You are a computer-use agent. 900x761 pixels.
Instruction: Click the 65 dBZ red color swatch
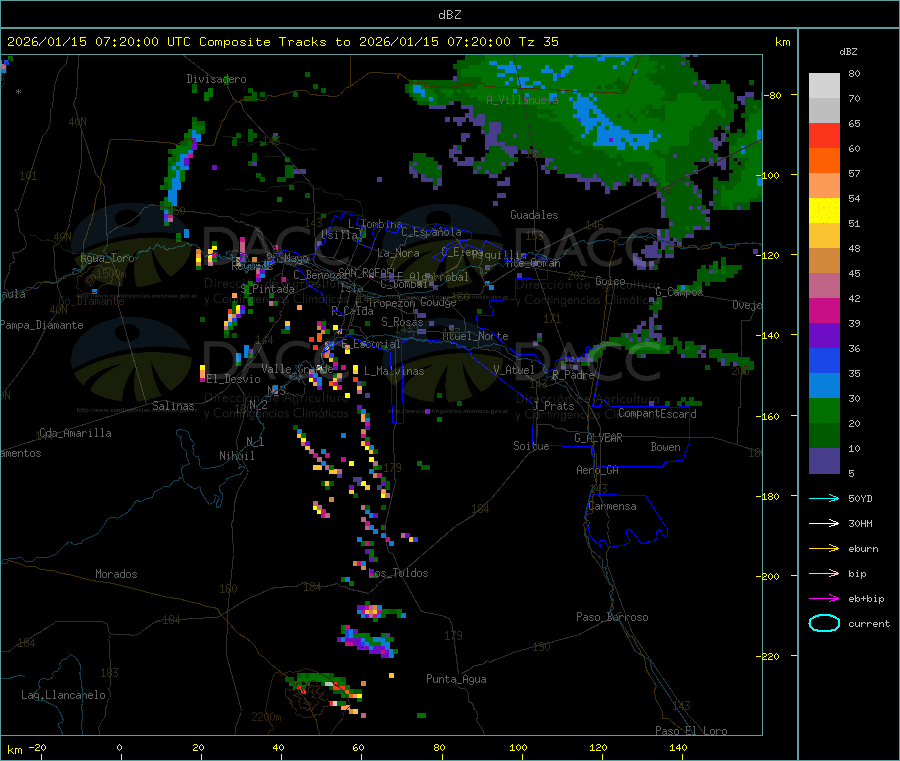(x=824, y=135)
